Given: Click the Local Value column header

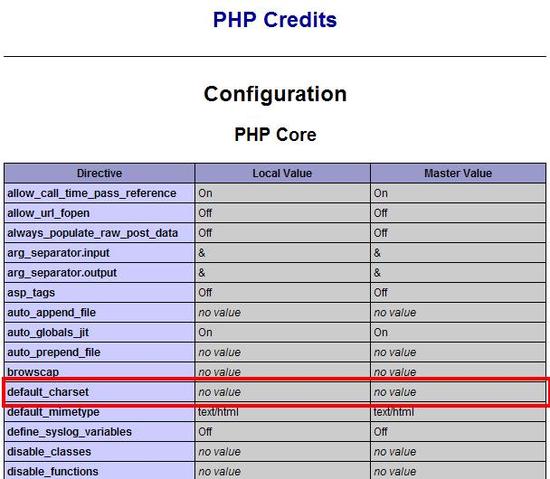Looking at the screenshot, I should (x=282, y=173).
